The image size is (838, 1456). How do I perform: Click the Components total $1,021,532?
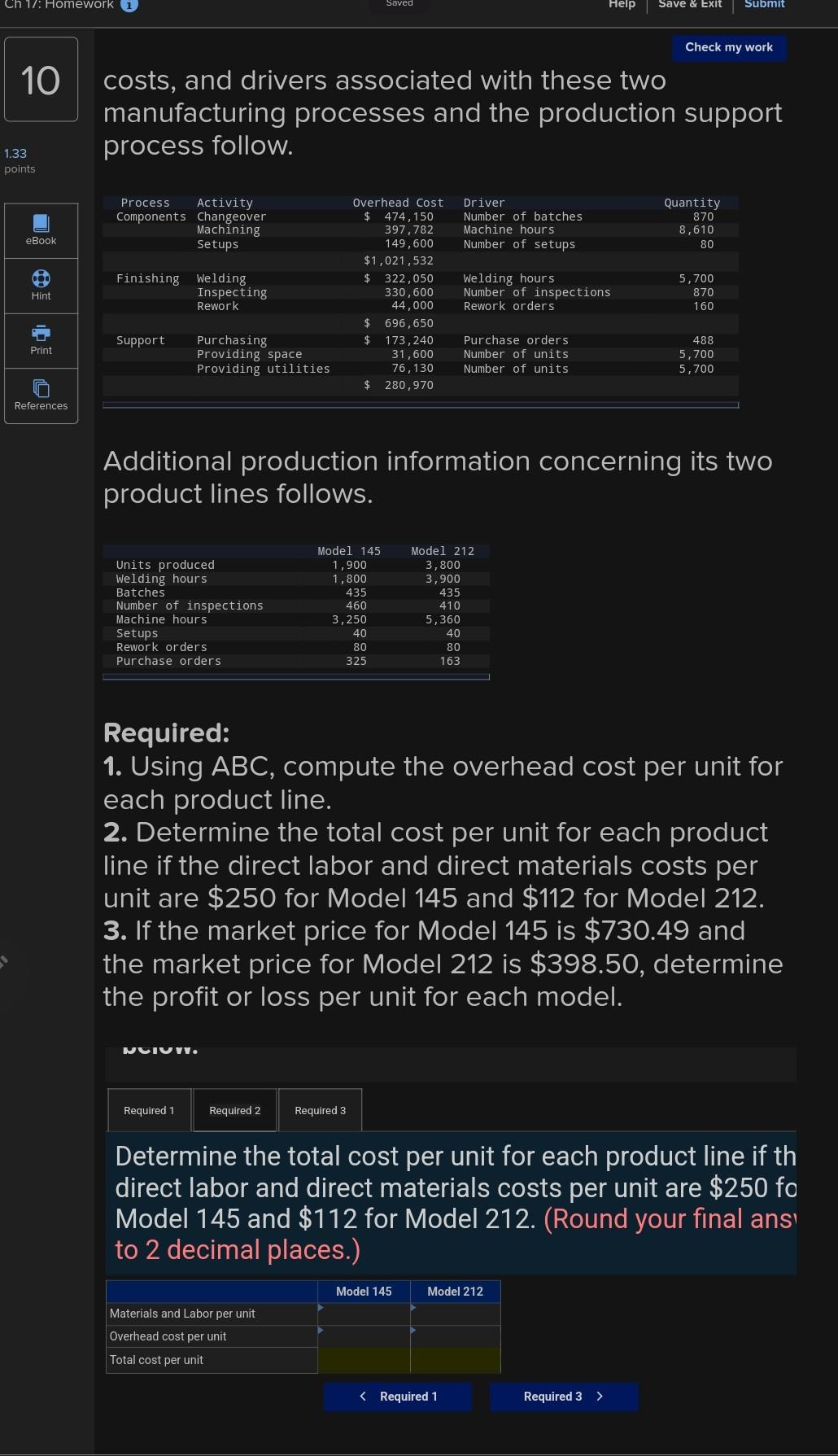click(x=399, y=260)
